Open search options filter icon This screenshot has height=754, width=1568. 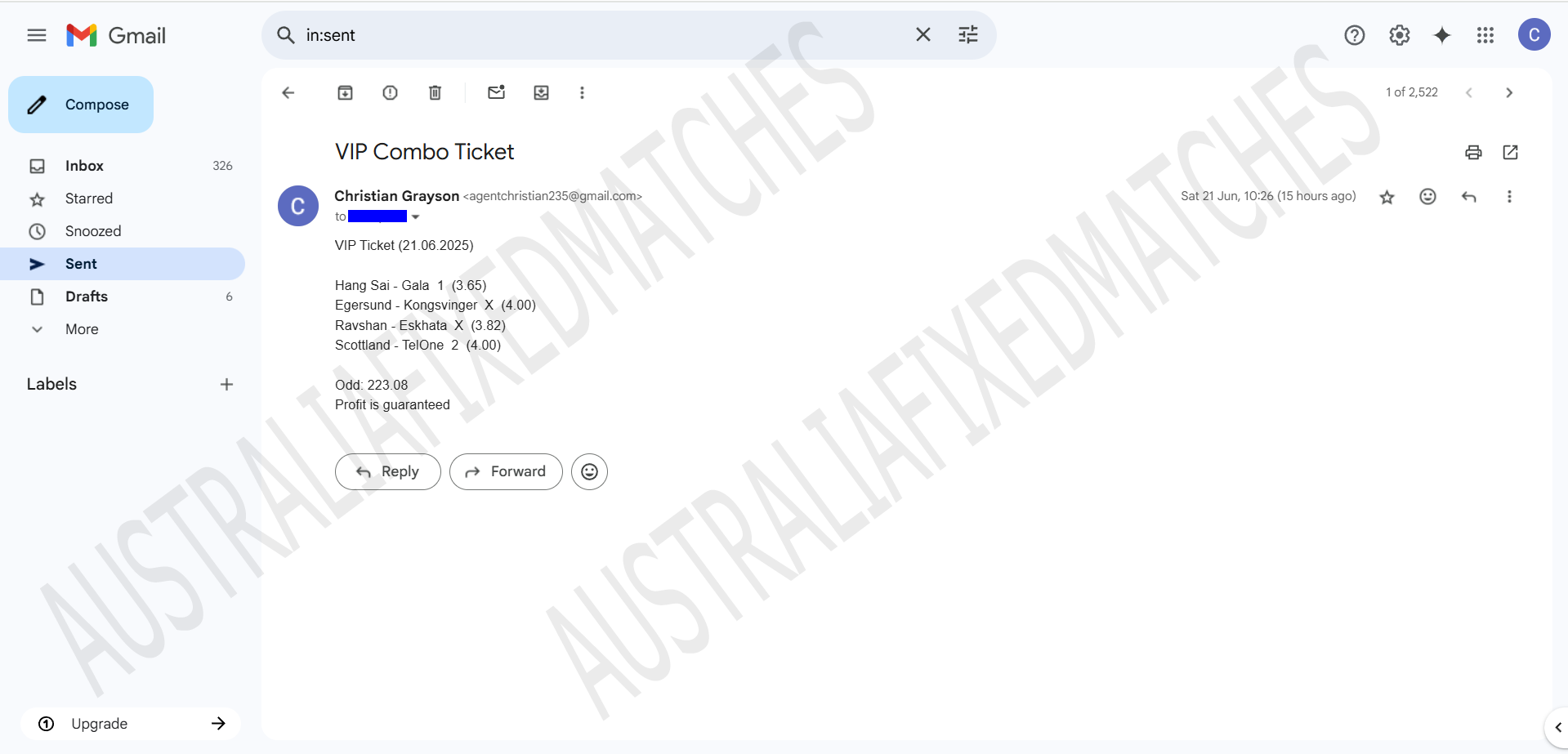tap(968, 34)
